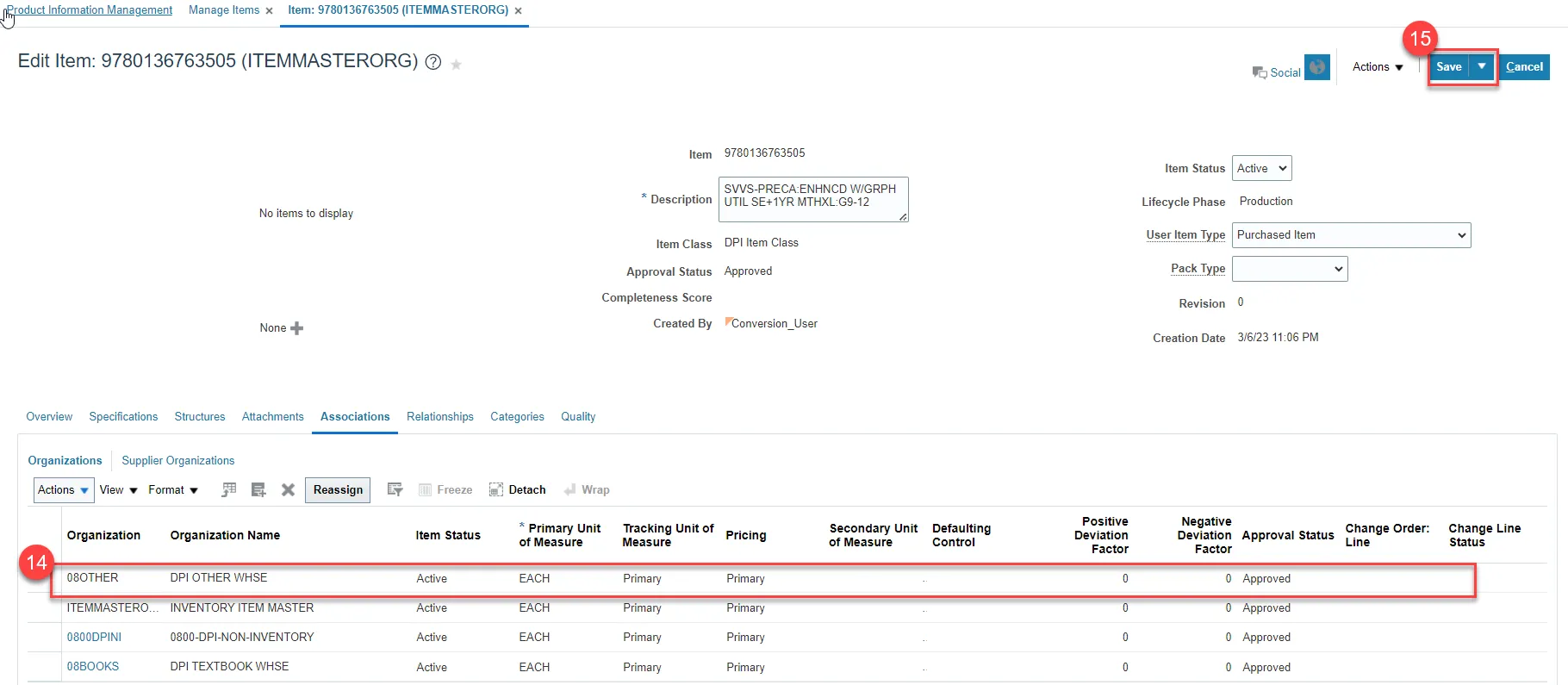Open the Supplier Organizations sub-tab
This screenshot has height=685, width=1568.
point(178,461)
